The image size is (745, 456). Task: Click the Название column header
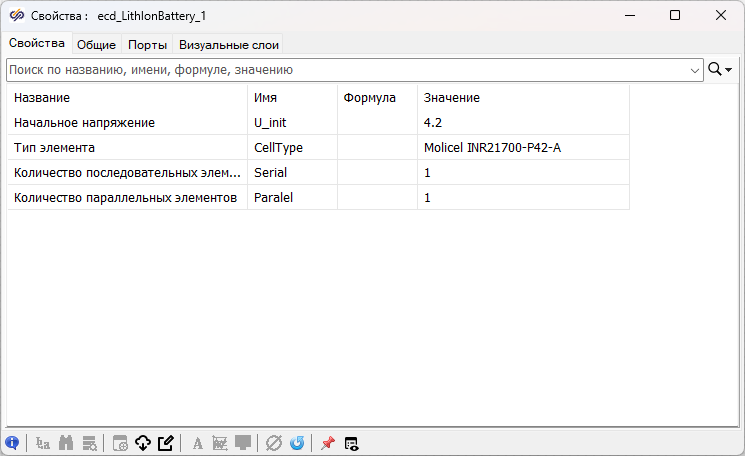42,97
